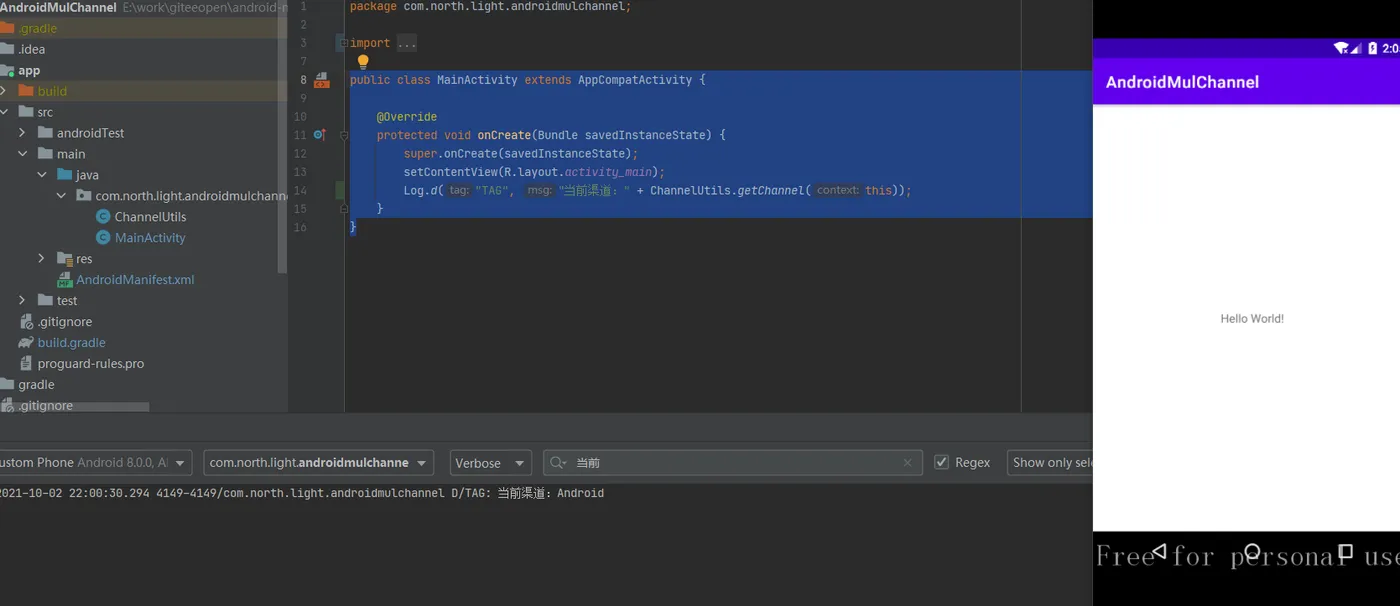Click the java source folder icon
The height and width of the screenshot is (606, 1400).
click(65, 175)
